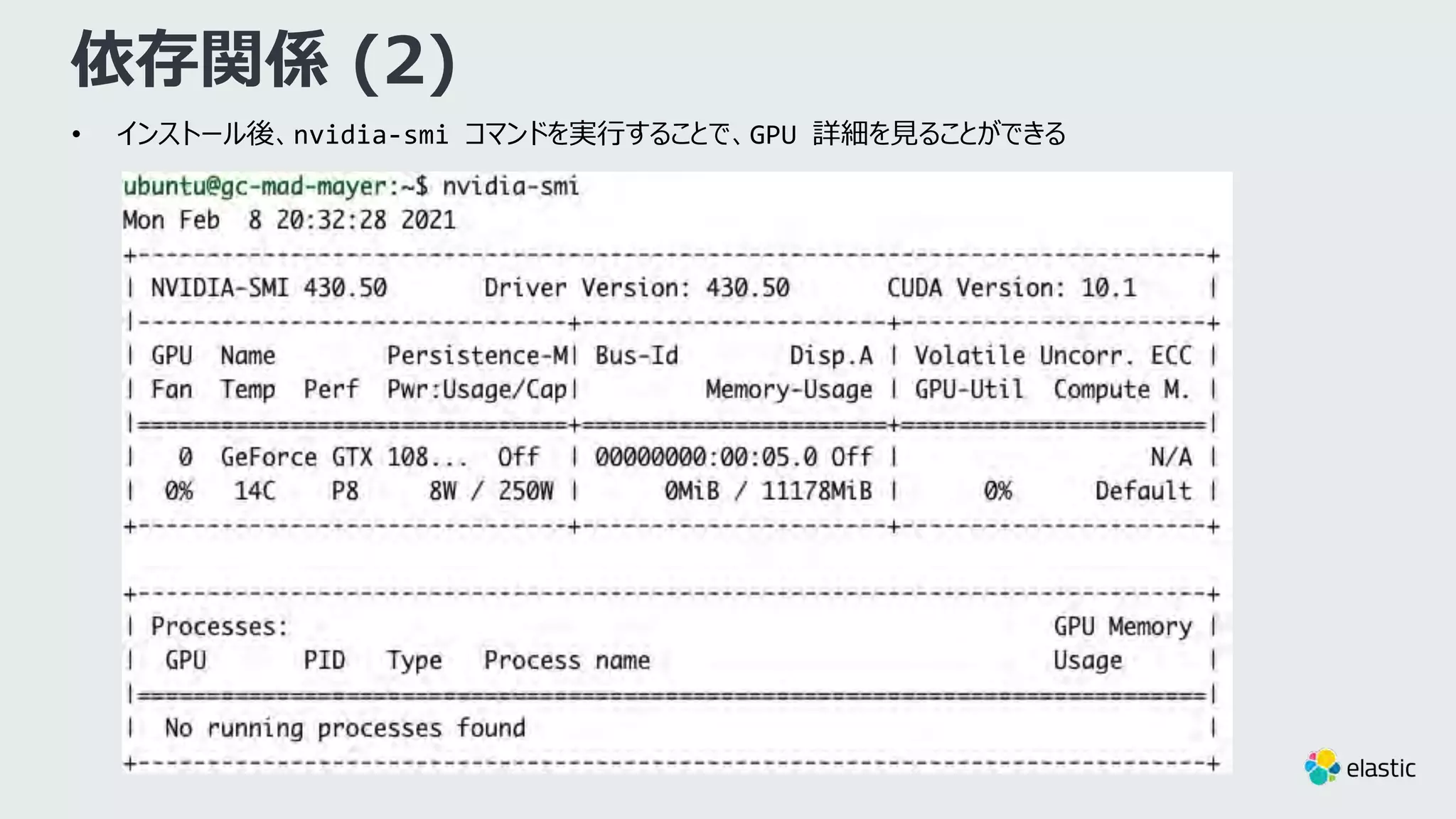Click the Volatile Uncorr. ECC header
Image resolution: width=1456 pixels, height=819 pixels.
[x=1053, y=355]
